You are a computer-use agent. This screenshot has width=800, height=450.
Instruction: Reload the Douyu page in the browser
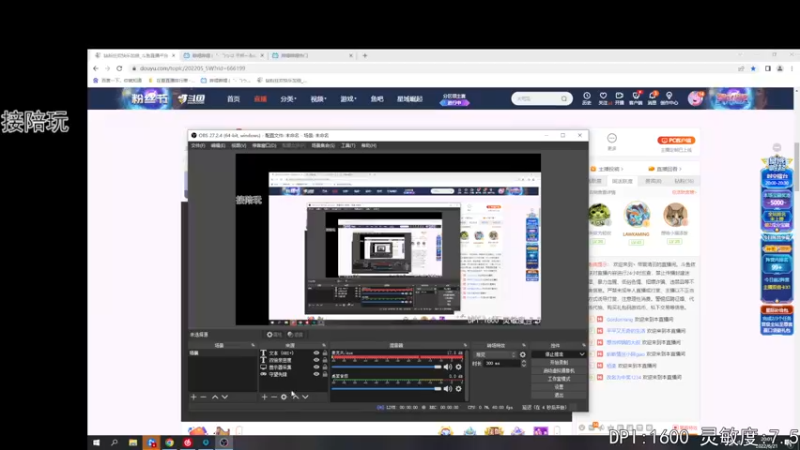[x=119, y=68]
